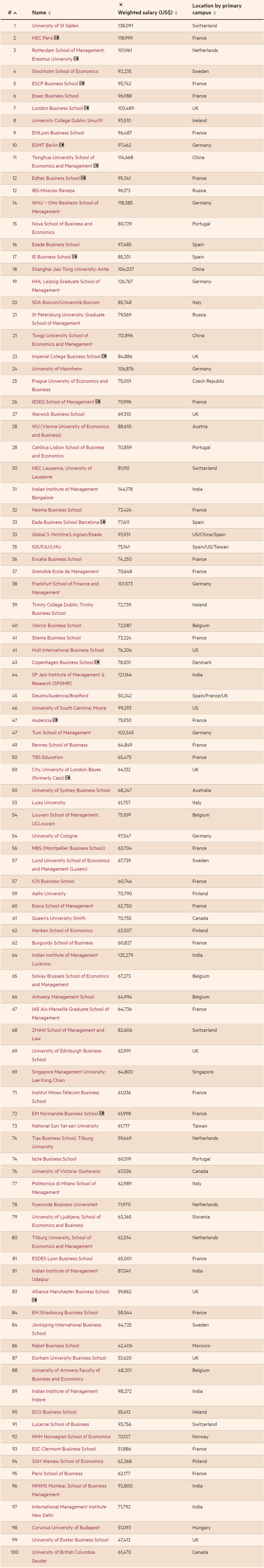Open the profile icon beside EM Normandie Business School
Image resolution: width=264 pixels, height=1568 pixels.
point(102,1113)
